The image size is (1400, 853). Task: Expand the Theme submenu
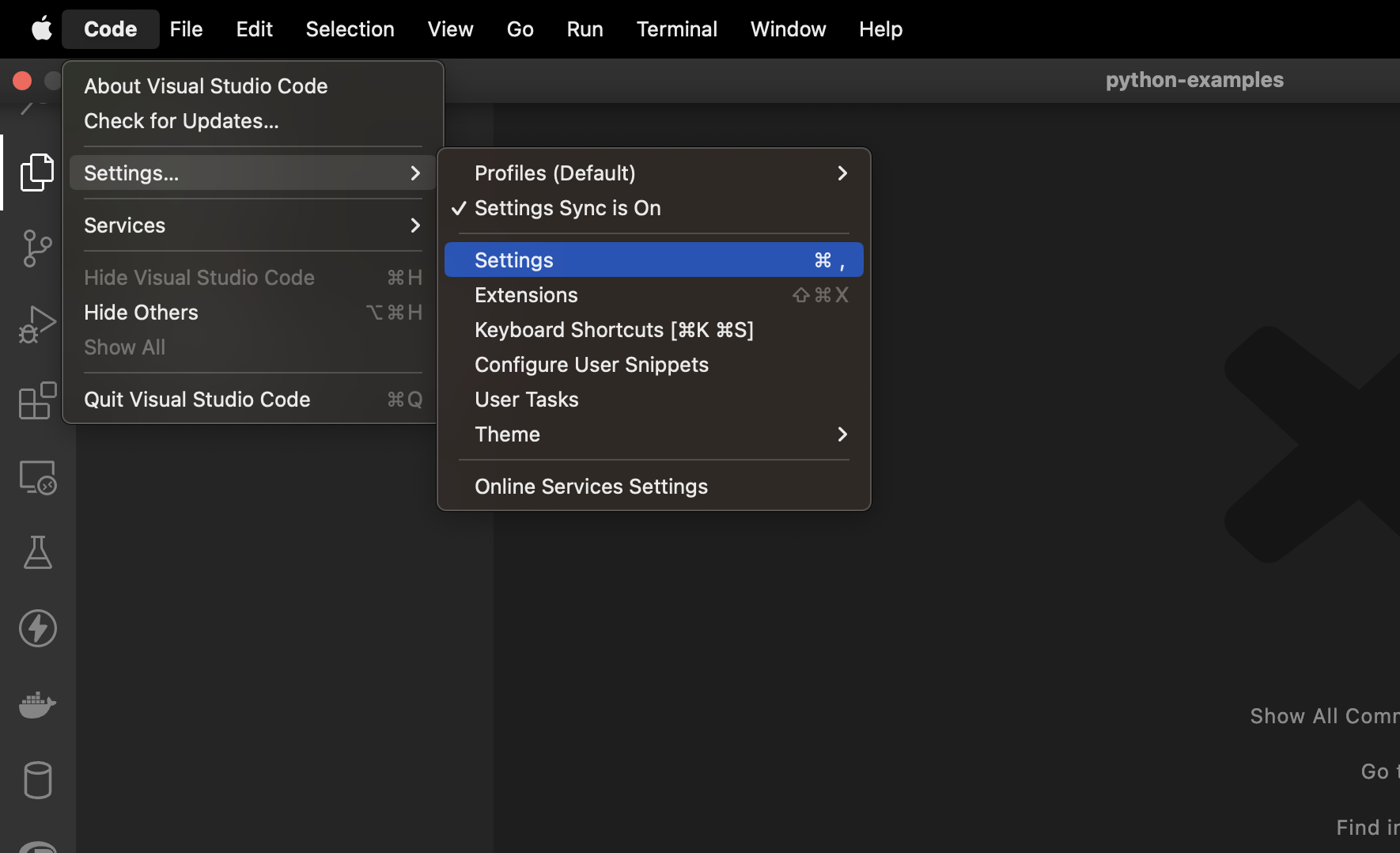(x=653, y=434)
